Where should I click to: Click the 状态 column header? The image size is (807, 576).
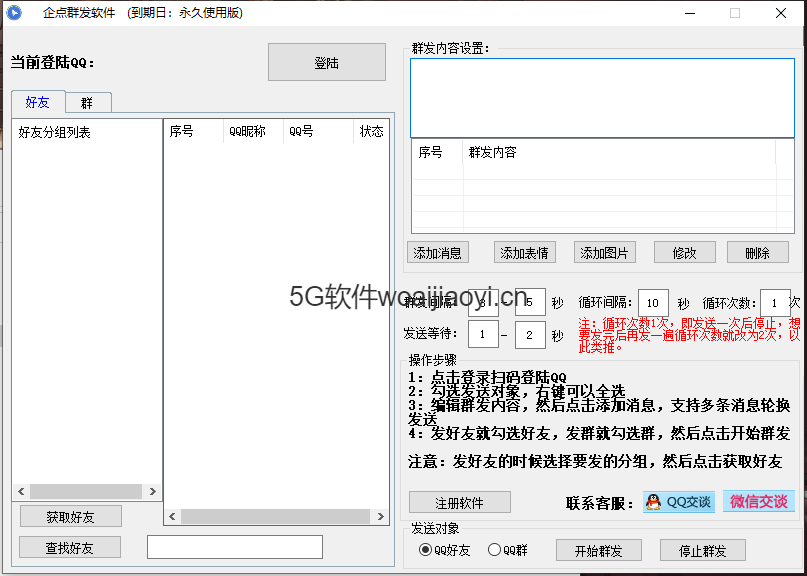point(371,131)
